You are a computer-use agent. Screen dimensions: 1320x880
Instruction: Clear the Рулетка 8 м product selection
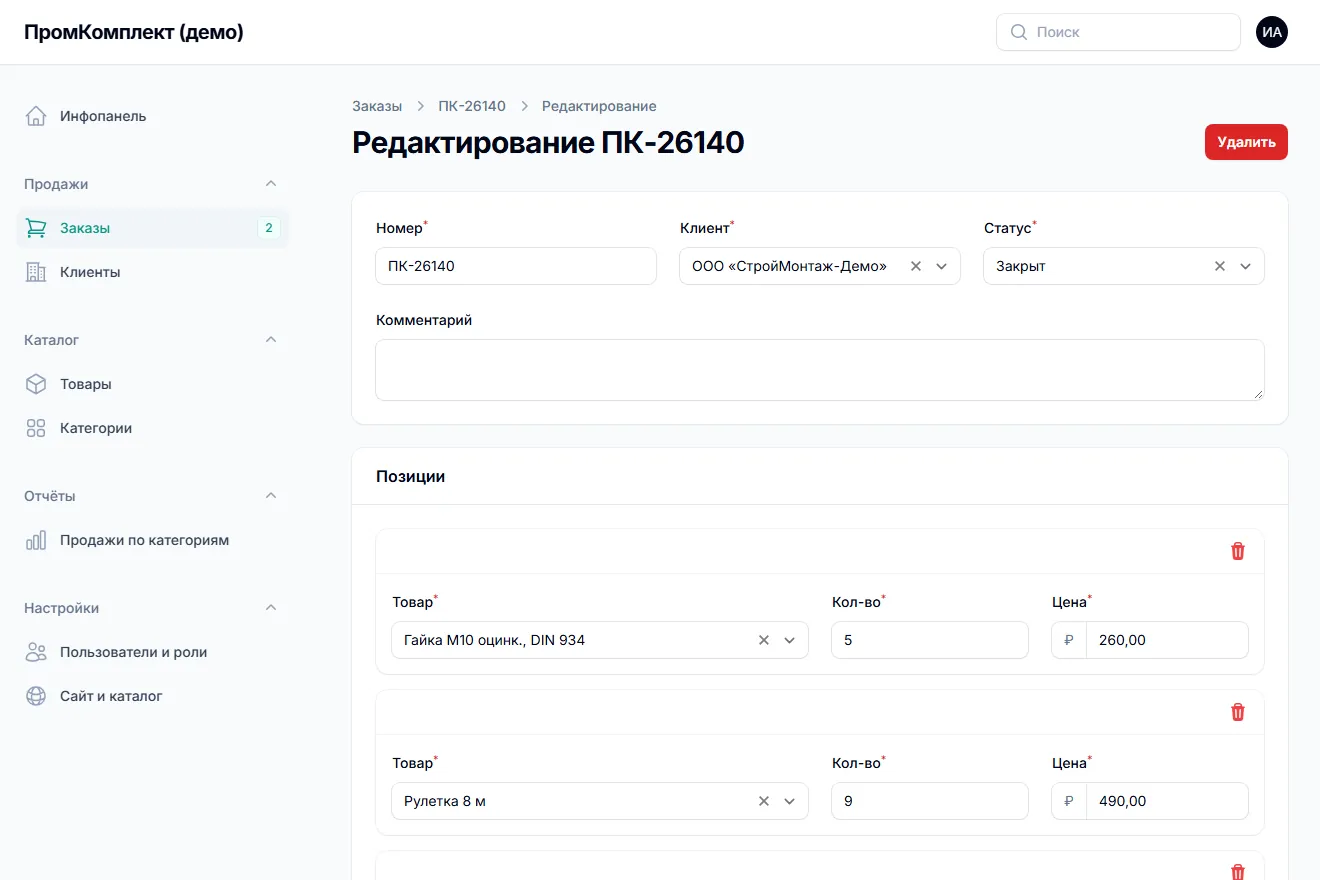763,801
